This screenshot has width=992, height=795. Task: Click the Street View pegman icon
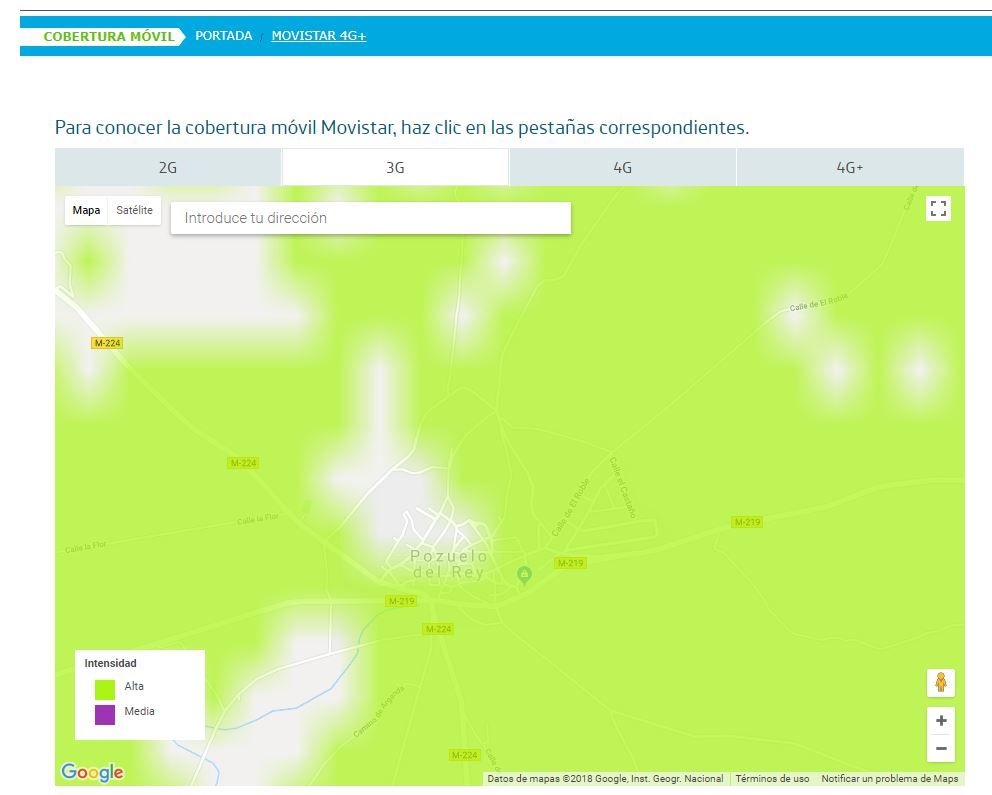pyautogui.click(x=940, y=682)
